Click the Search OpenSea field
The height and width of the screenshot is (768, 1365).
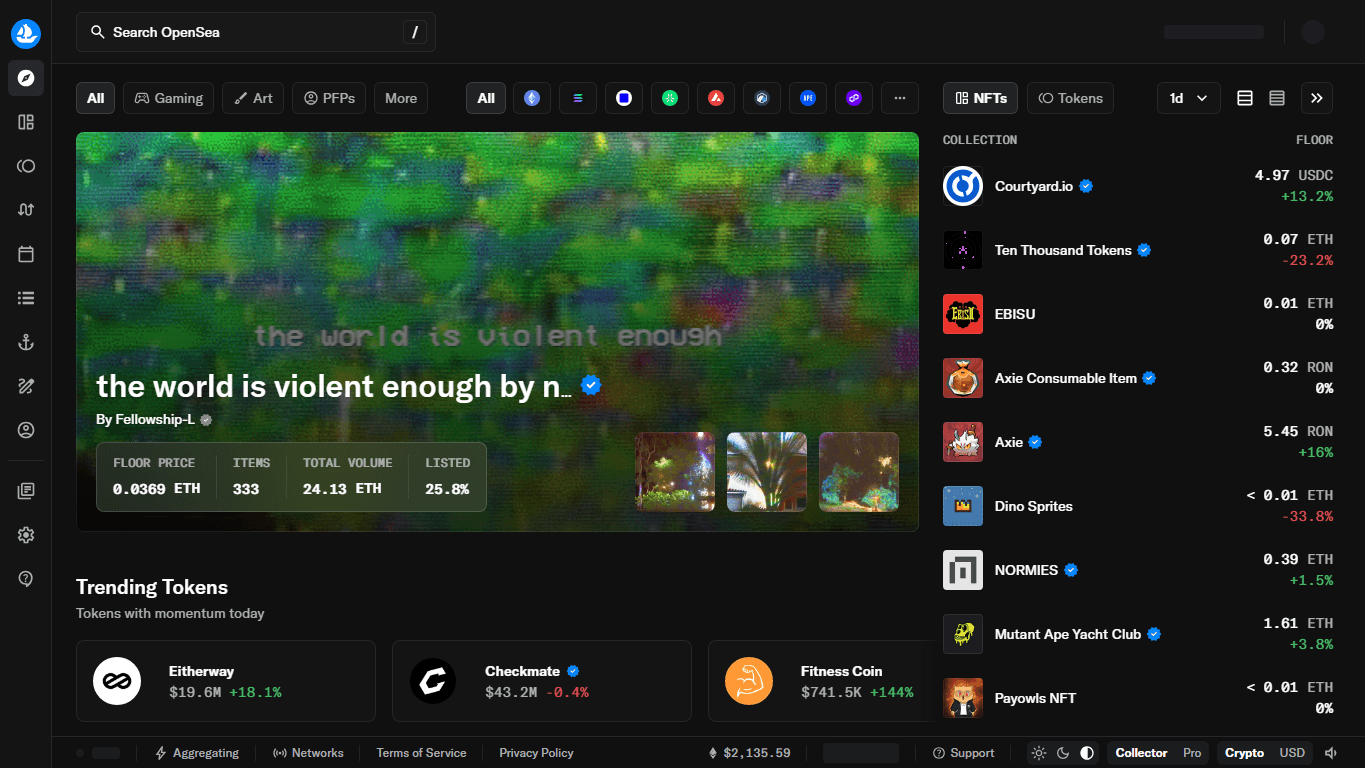[256, 32]
